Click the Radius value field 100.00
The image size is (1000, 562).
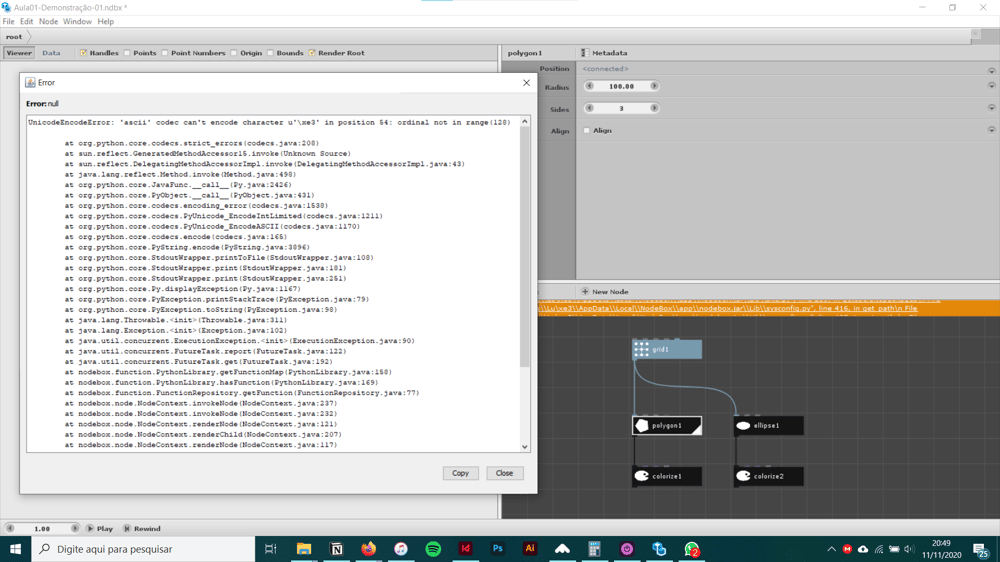coord(621,86)
